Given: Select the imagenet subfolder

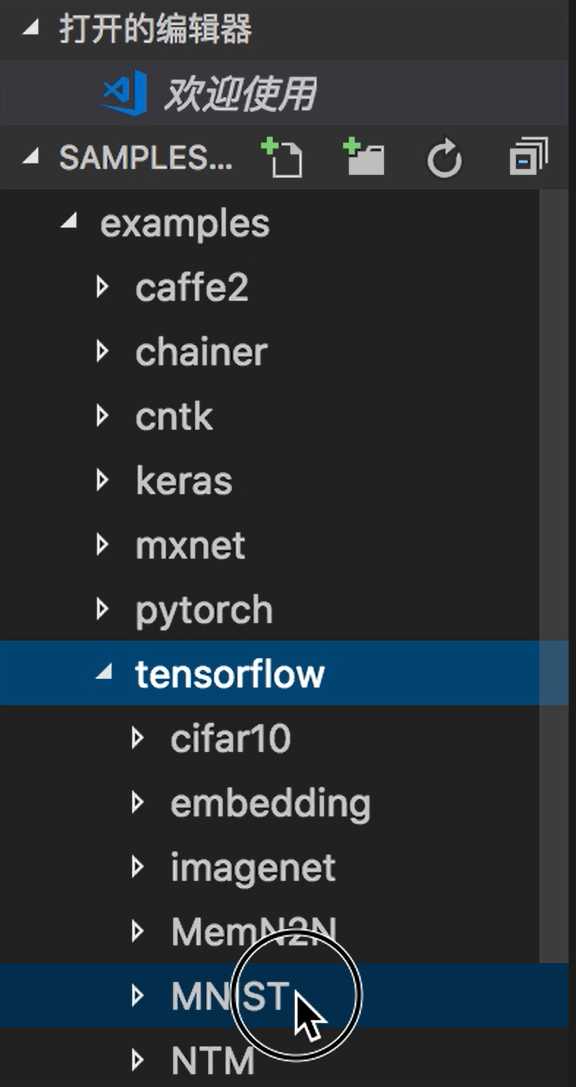Looking at the screenshot, I should tap(253, 867).
